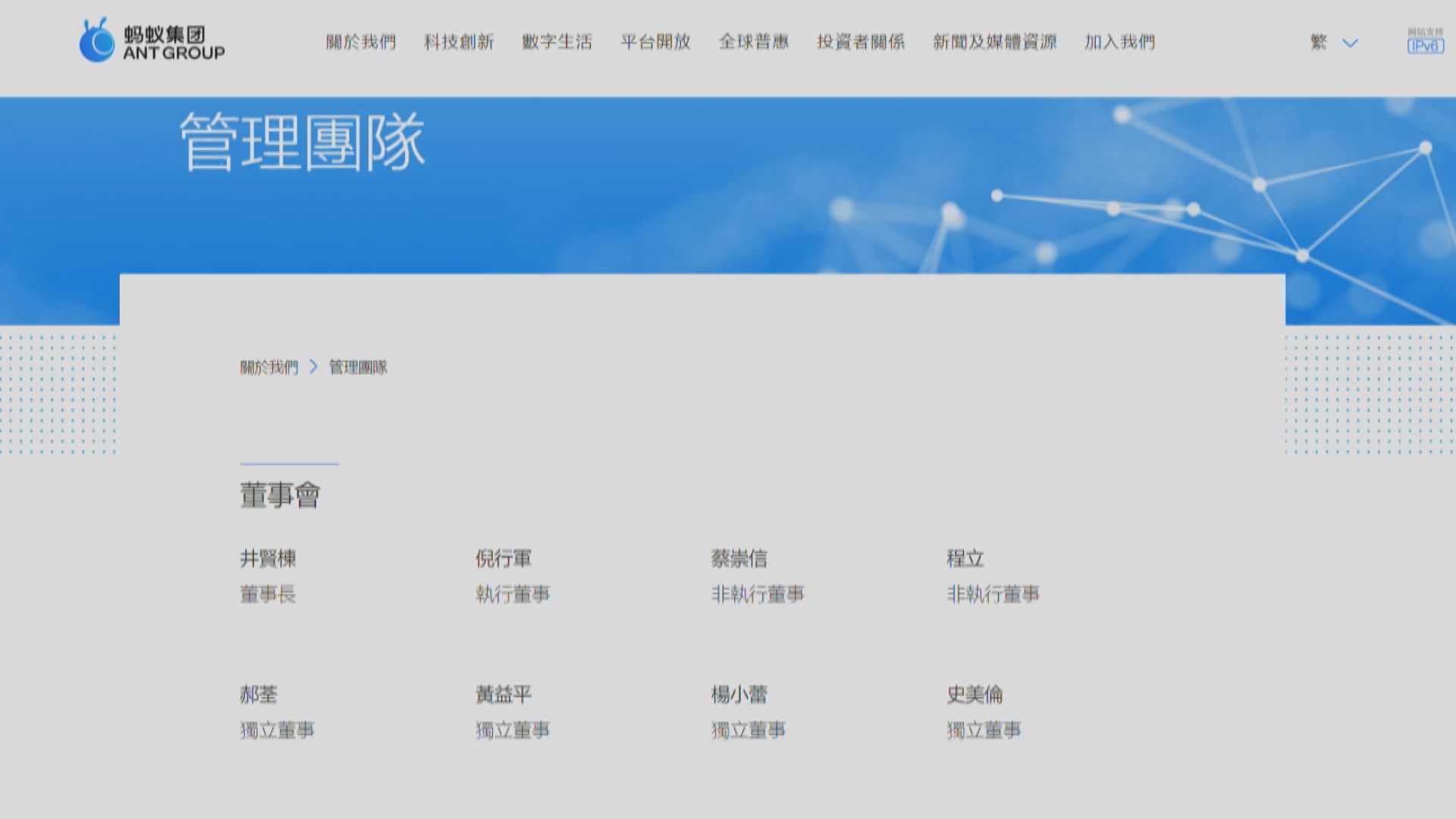Viewport: 1456px width, 819px height.
Task: Select the 繁 language selector text
Action: click(1319, 42)
